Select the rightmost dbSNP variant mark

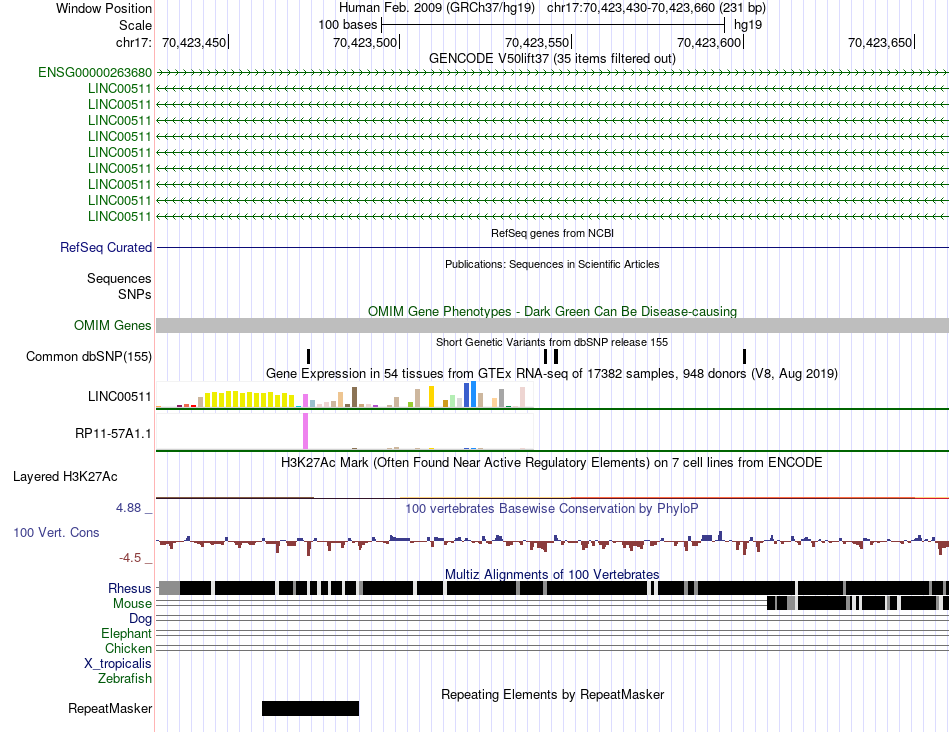point(744,356)
